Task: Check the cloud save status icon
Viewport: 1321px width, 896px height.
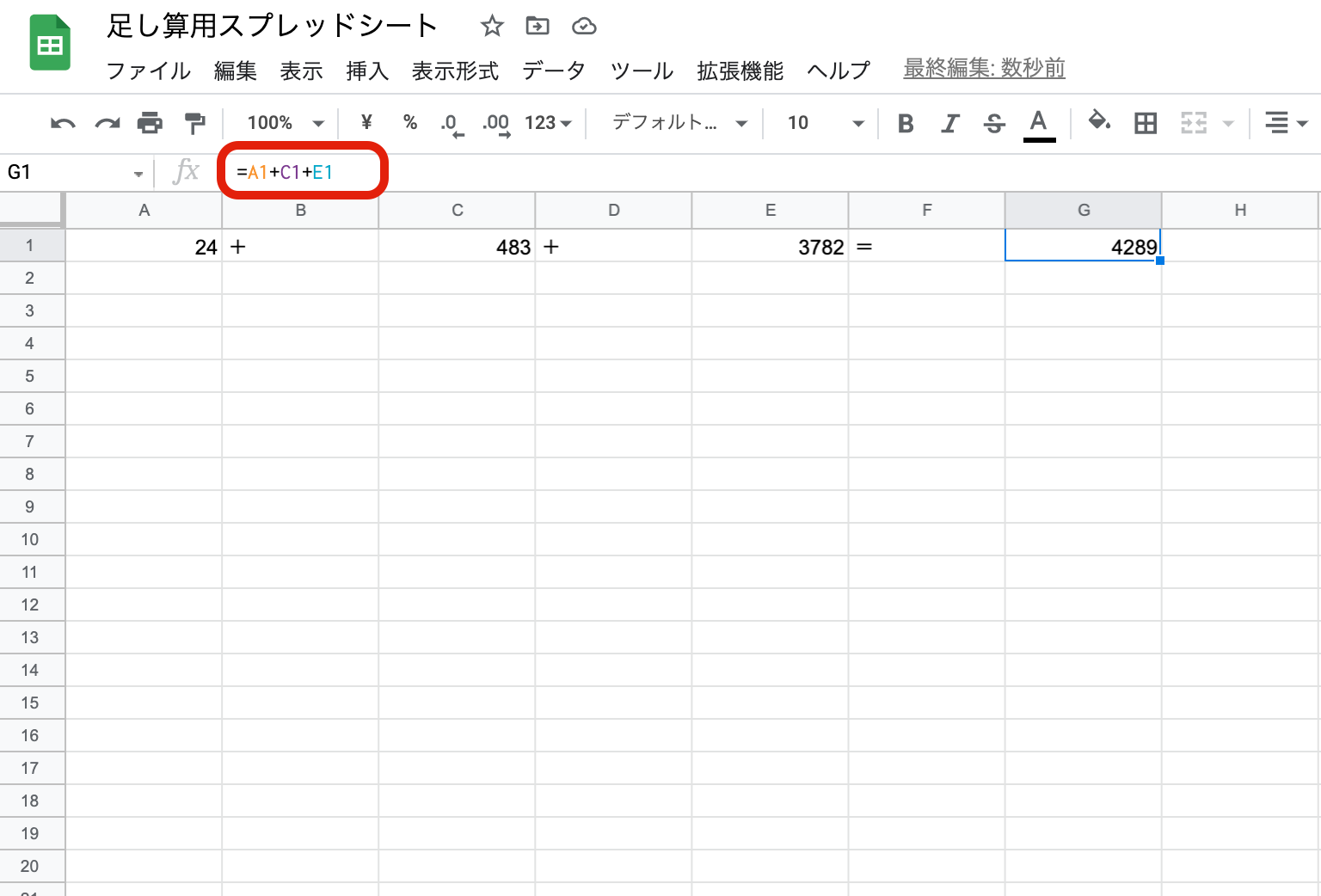Action: coord(584,26)
